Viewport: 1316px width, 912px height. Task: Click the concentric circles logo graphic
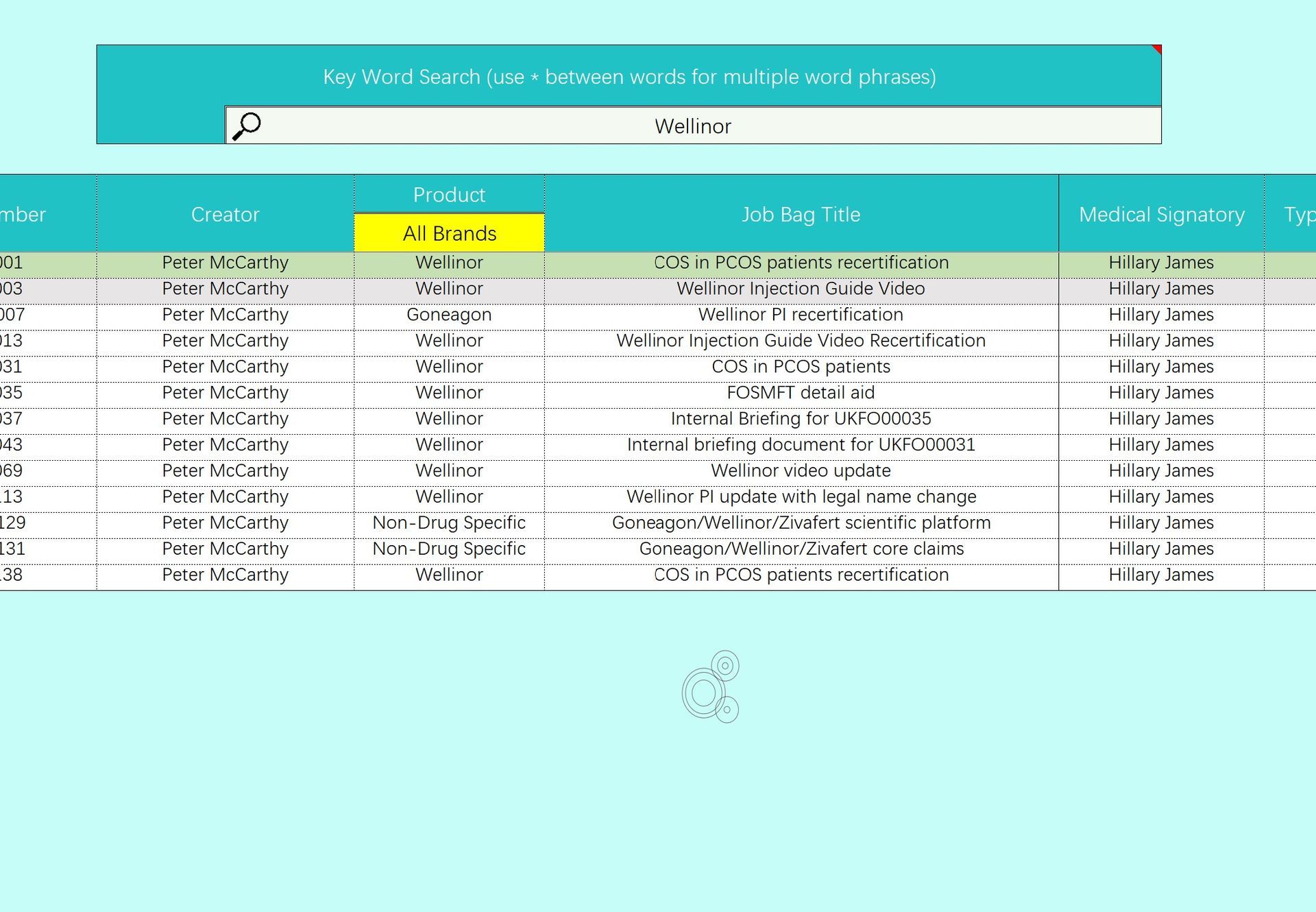[x=711, y=686]
